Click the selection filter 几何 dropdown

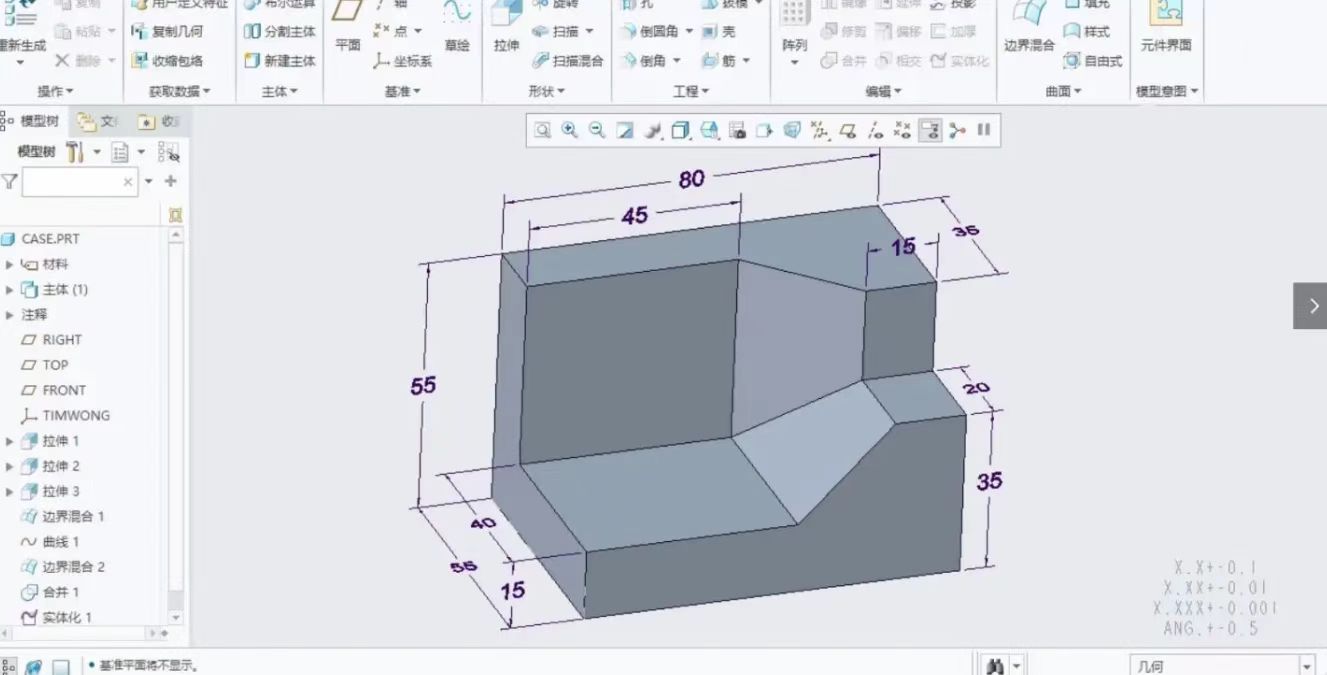[x=1223, y=665]
